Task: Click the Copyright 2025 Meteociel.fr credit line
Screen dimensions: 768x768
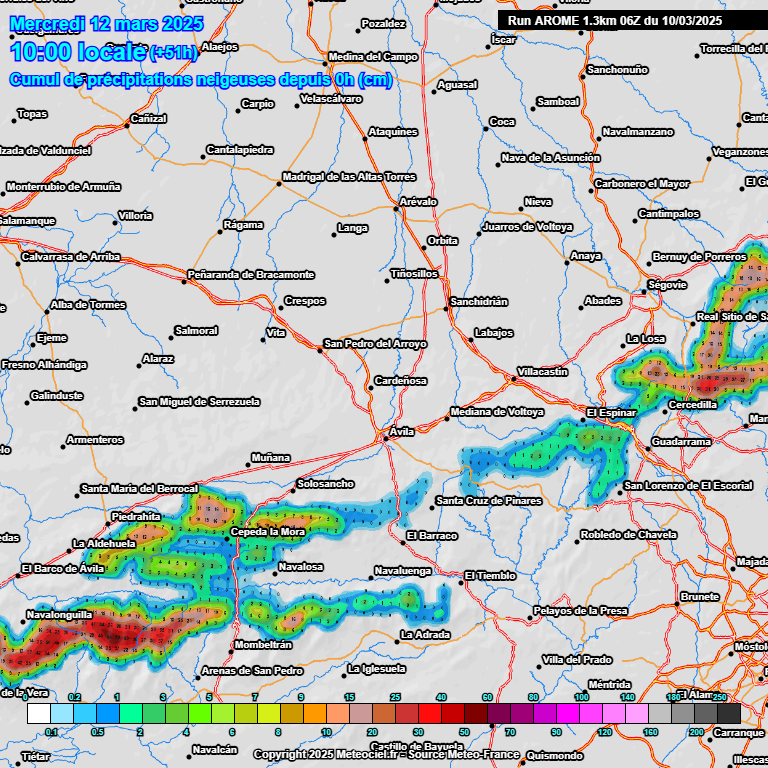Action: click(386, 754)
